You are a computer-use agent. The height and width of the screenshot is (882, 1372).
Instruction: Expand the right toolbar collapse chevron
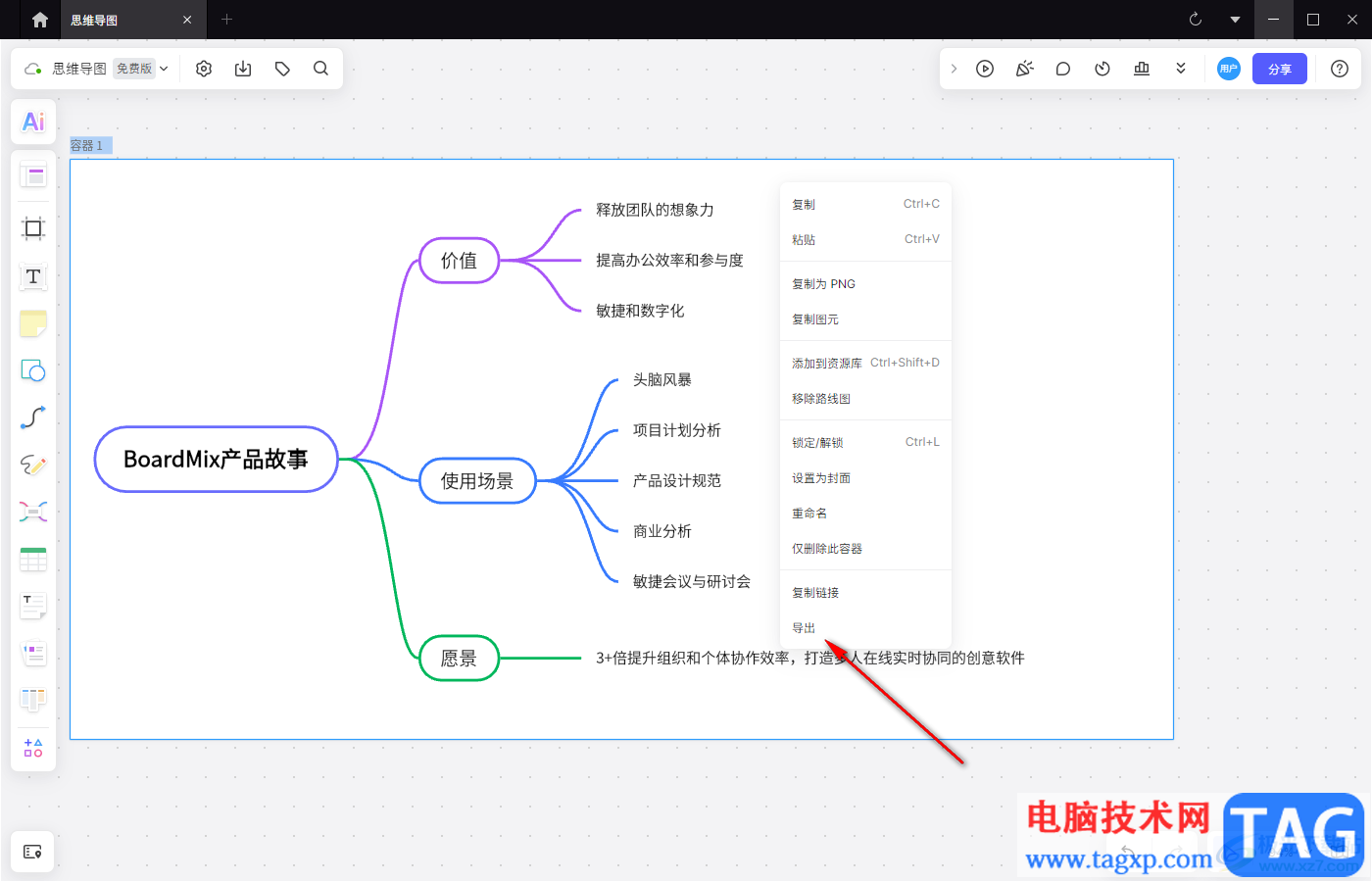pos(954,69)
